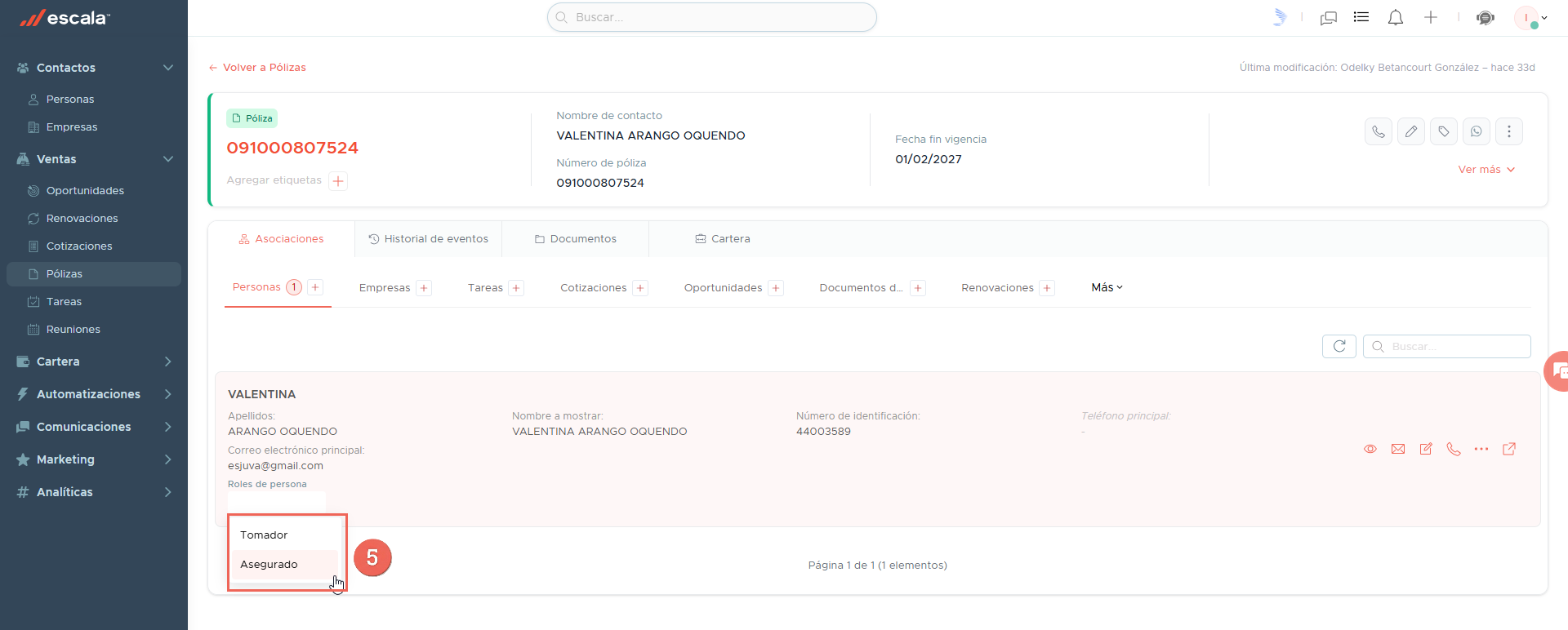This screenshot has height=630, width=1568.
Task: Send email via envelope icon for Valentina
Action: coord(1398,449)
